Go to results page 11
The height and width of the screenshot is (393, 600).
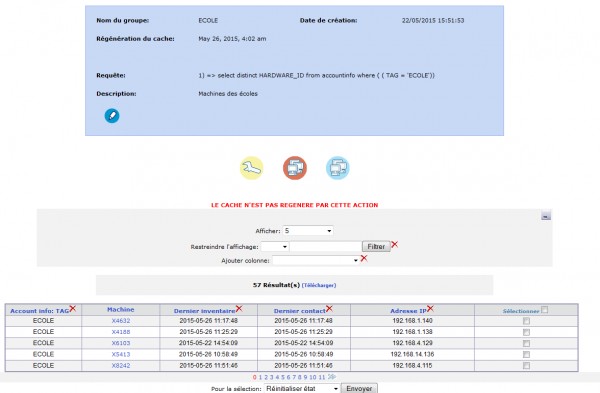(322, 377)
